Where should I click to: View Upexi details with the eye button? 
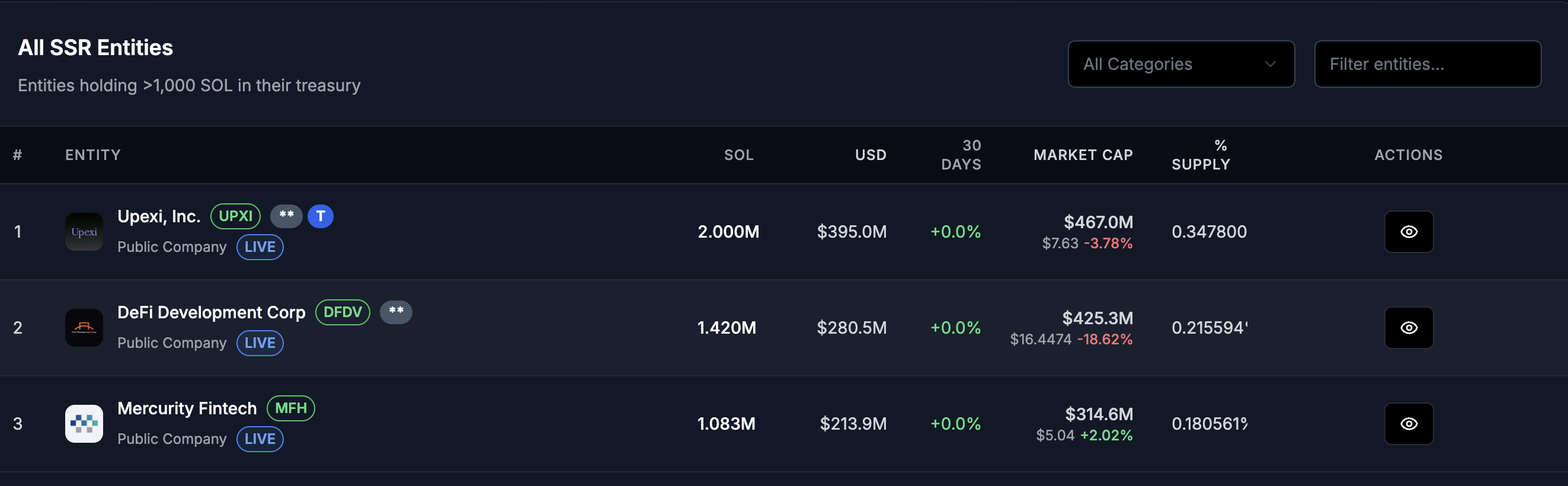coord(1409,231)
